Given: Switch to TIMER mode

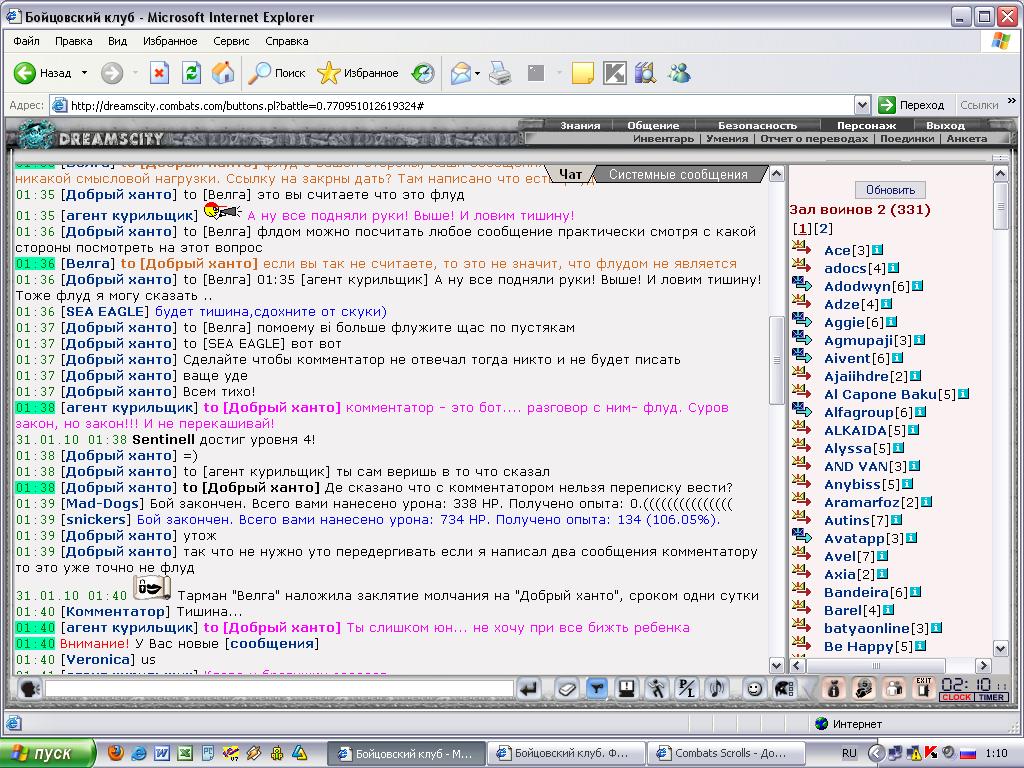Looking at the screenshot, I should point(991,697).
